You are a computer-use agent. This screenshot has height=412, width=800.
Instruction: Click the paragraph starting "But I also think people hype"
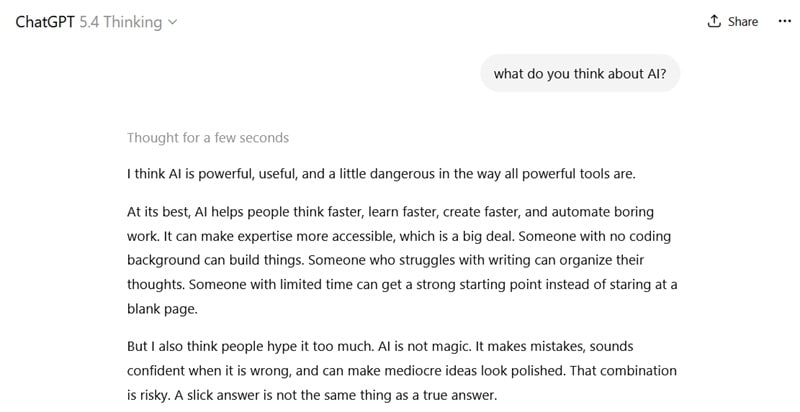400,371
